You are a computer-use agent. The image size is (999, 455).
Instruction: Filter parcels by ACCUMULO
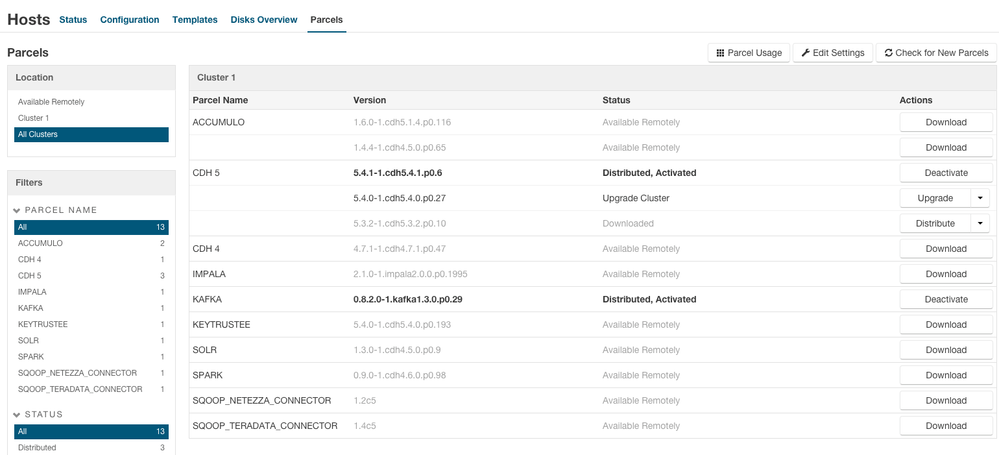click(x=91, y=243)
